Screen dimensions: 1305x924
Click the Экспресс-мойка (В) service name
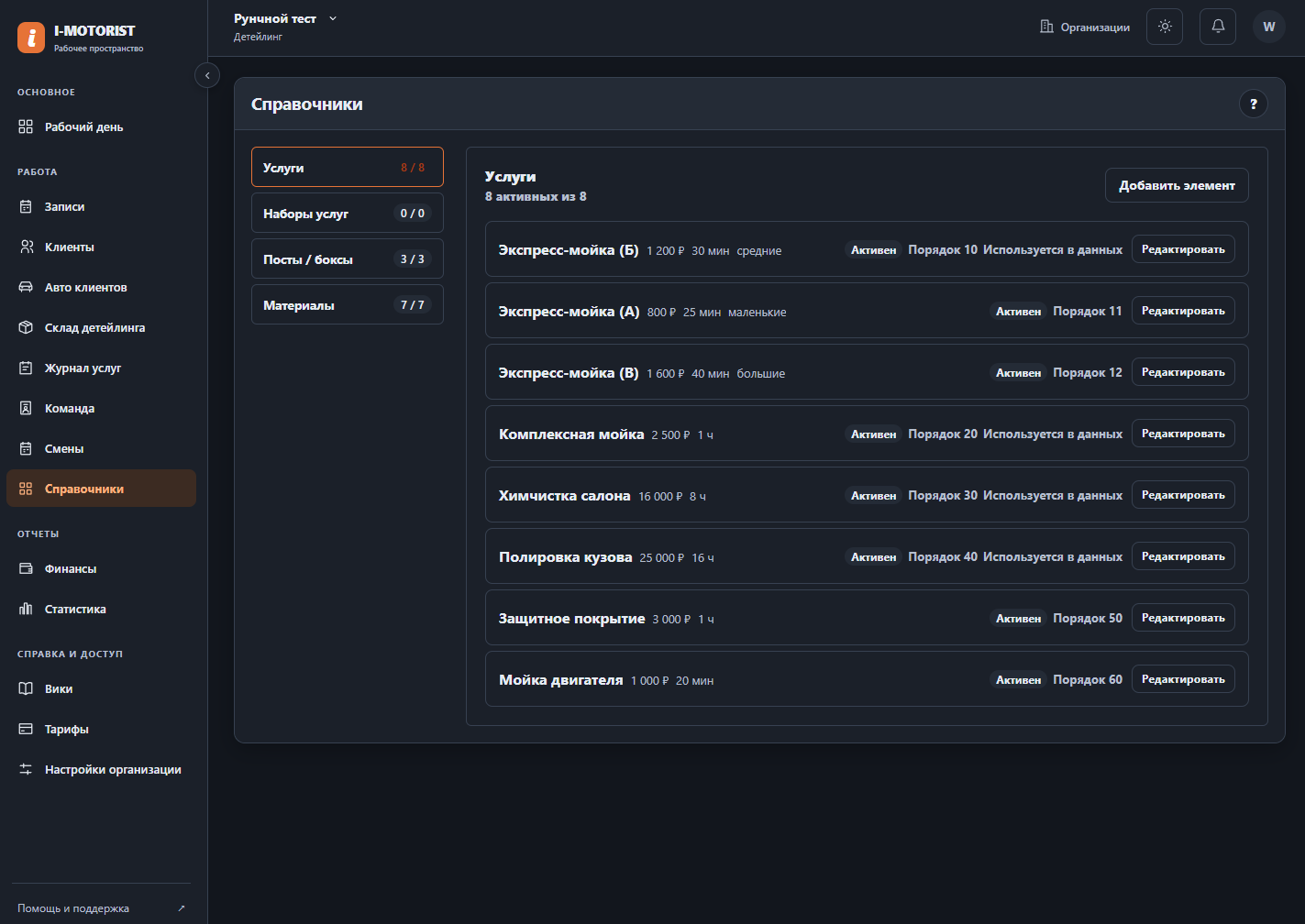(569, 373)
